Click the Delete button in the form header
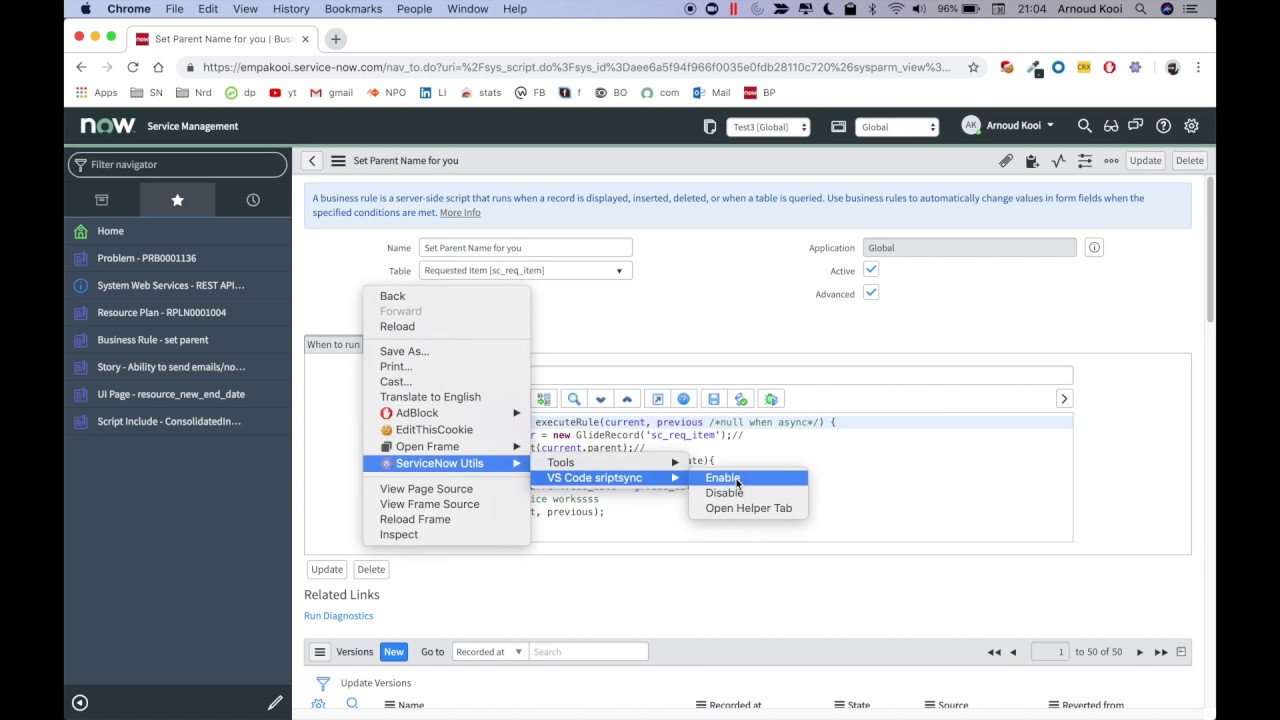 [x=1190, y=160]
